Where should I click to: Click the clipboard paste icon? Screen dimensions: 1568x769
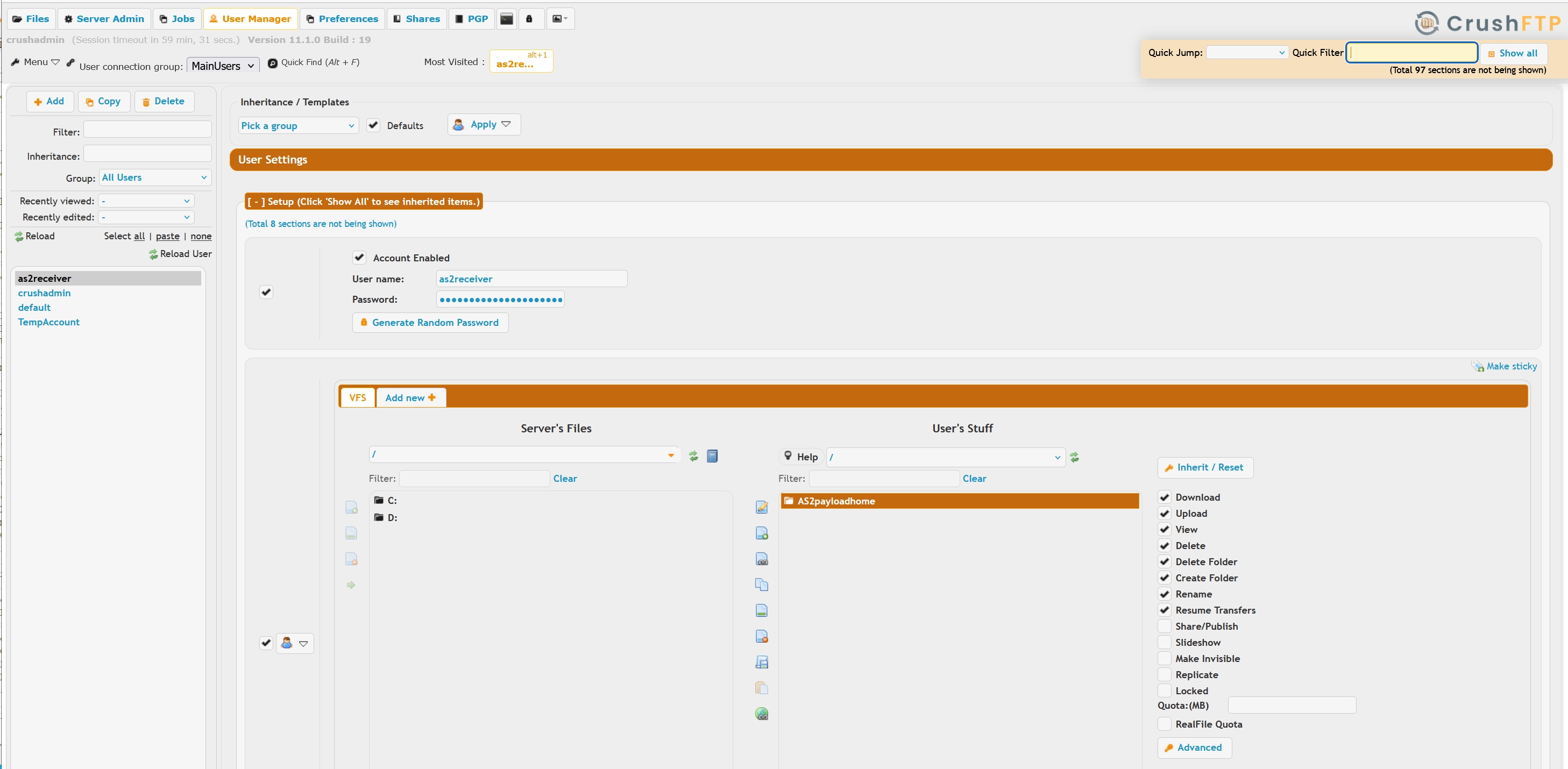(762, 687)
